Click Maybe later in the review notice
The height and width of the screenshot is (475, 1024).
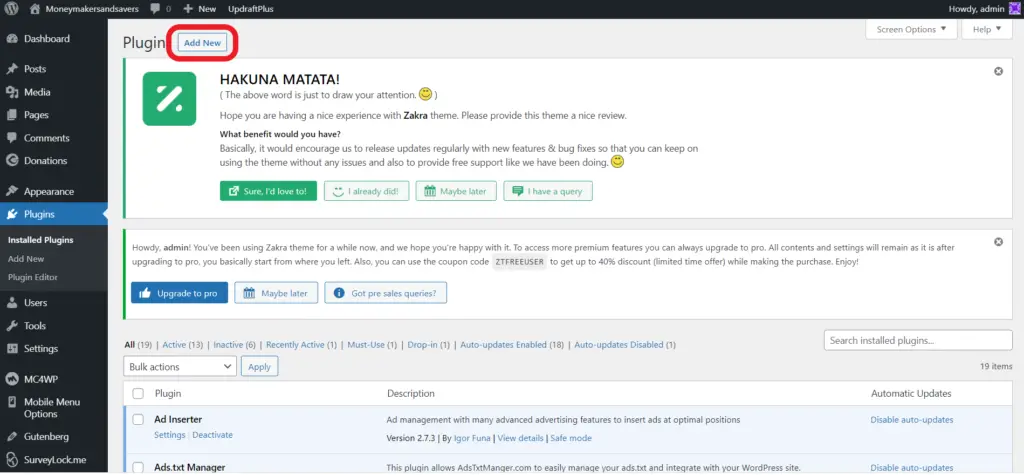[x=456, y=191]
